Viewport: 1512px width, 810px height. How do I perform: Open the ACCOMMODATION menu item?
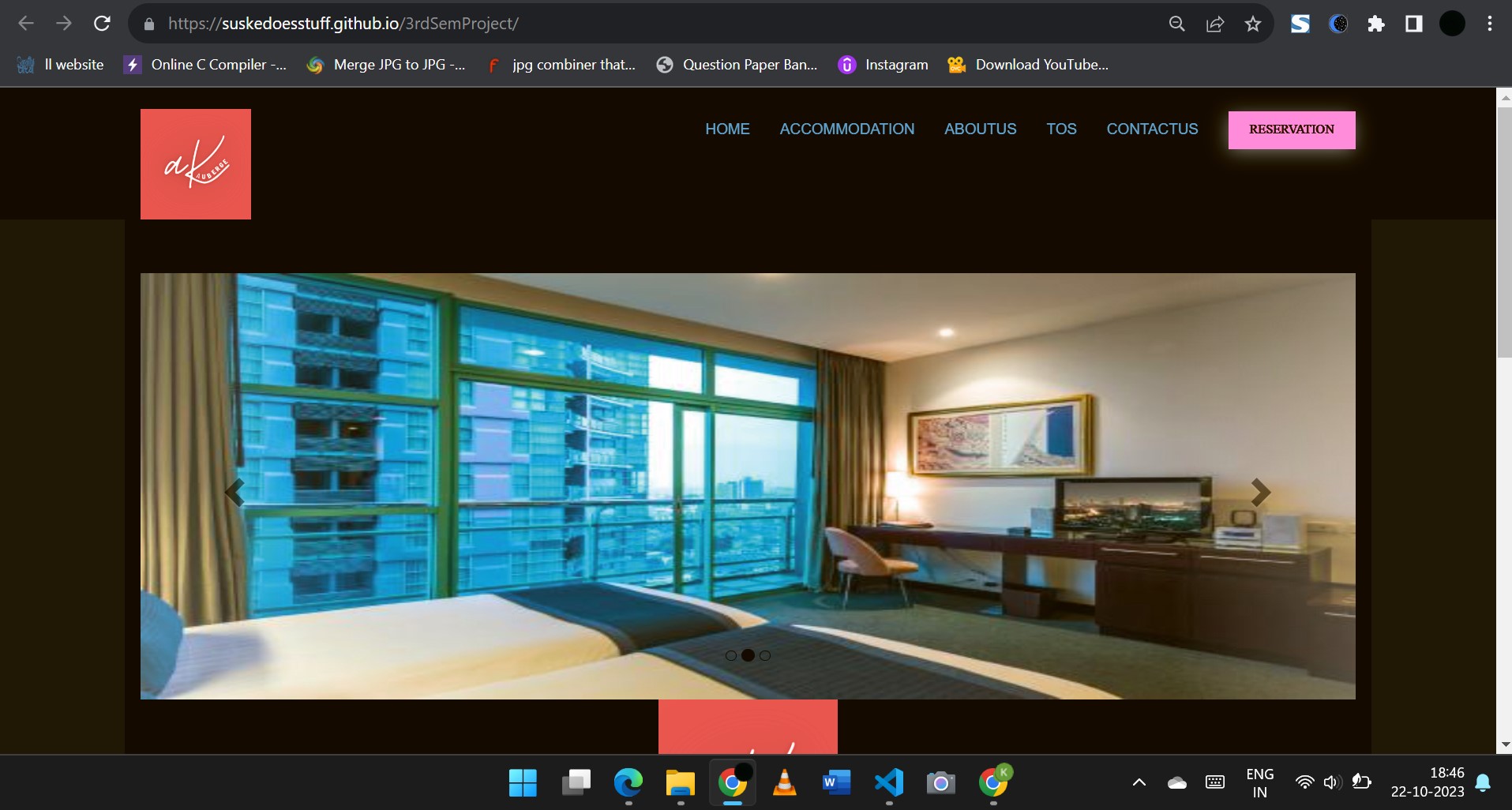[x=846, y=129]
